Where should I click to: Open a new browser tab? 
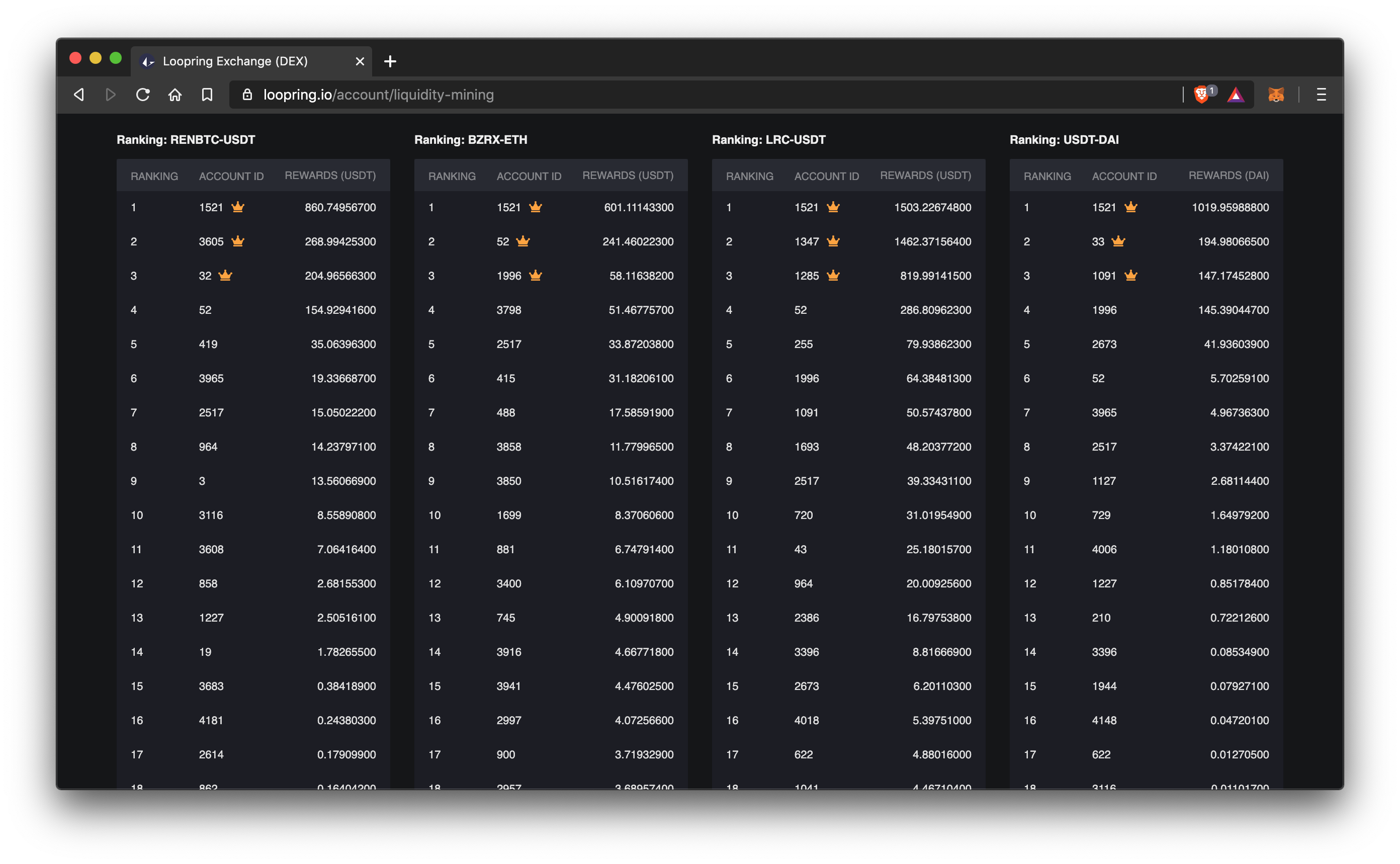[390, 61]
